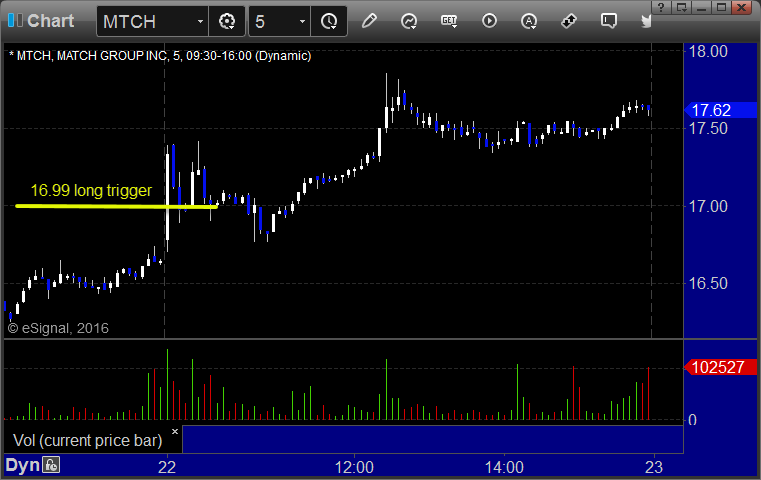The width and height of the screenshot is (761, 480).
Task: Click the 18.00 price axis label
Action: point(709,51)
